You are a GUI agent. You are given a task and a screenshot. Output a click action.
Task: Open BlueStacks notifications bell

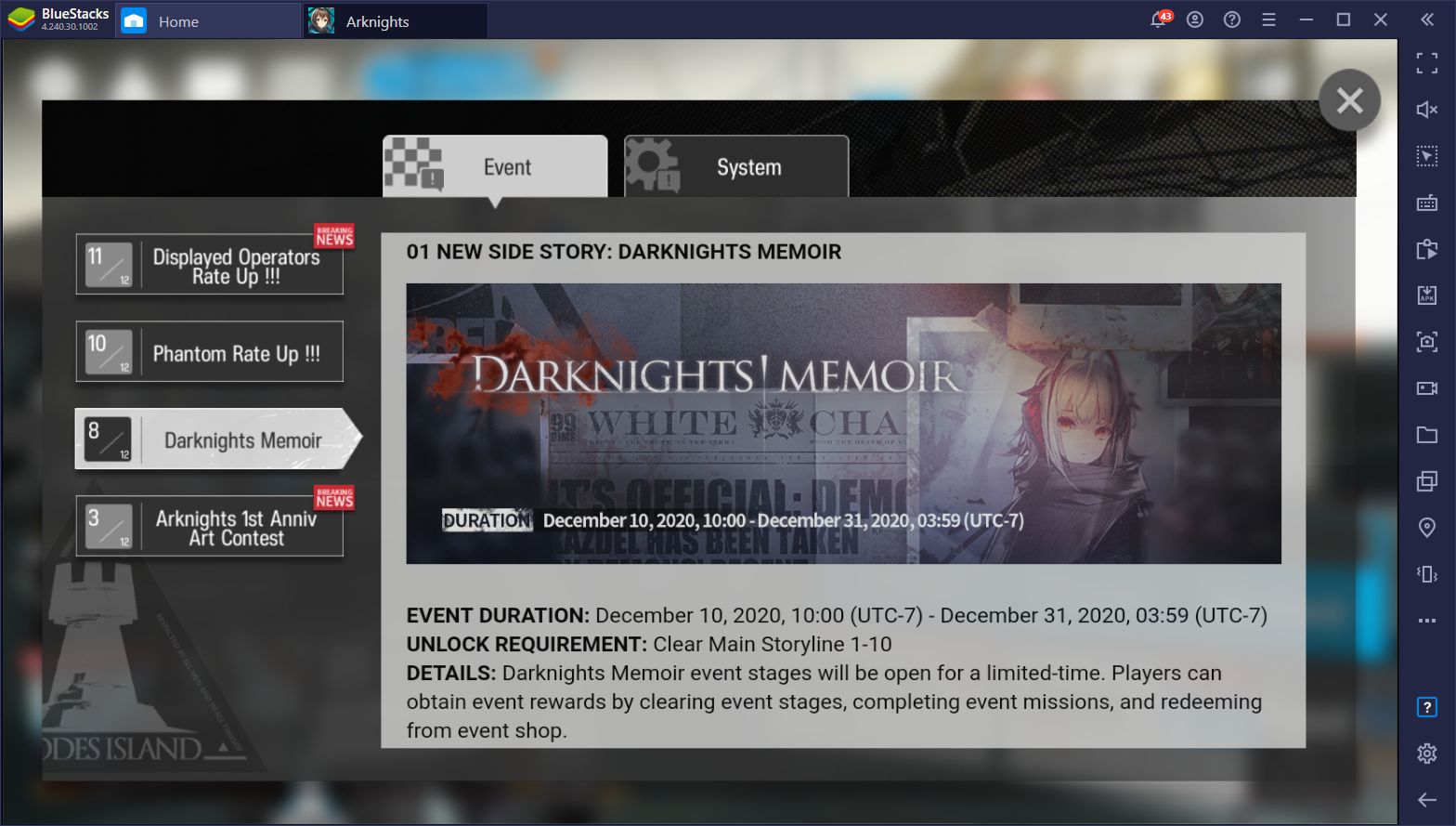click(x=1159, y=20)
